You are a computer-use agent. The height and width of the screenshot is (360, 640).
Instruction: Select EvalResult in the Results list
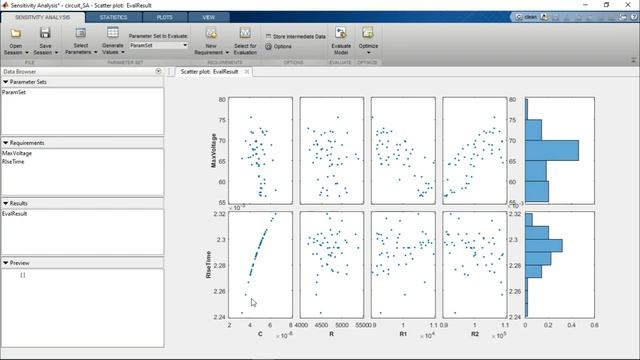pyautogui.click(x=15, y=213)
